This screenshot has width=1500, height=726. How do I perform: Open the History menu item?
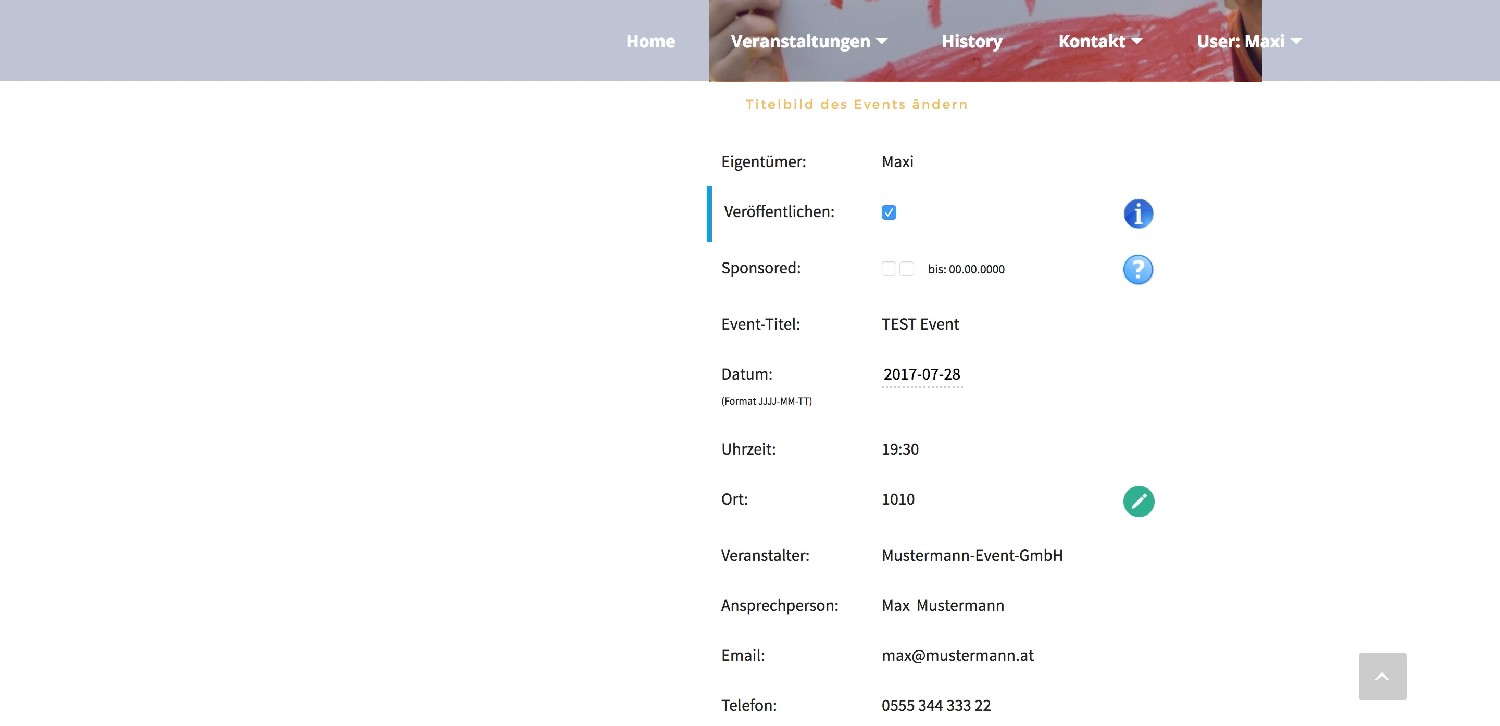pos(971,41)
